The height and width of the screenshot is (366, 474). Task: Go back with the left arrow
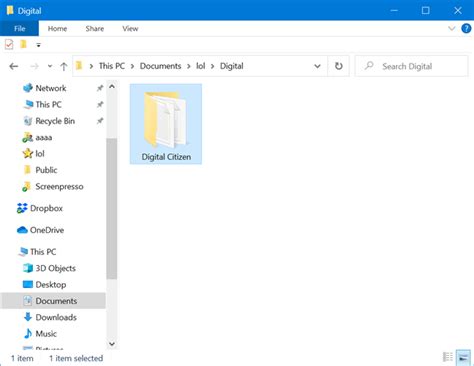tap(14, 66)
